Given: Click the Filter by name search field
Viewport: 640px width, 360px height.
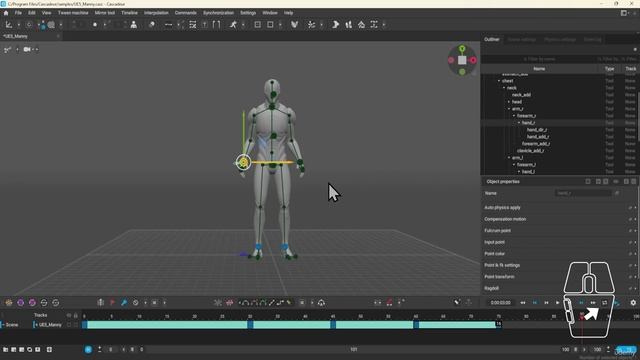Looking at the screenshot, I should (x=539, y=59).
